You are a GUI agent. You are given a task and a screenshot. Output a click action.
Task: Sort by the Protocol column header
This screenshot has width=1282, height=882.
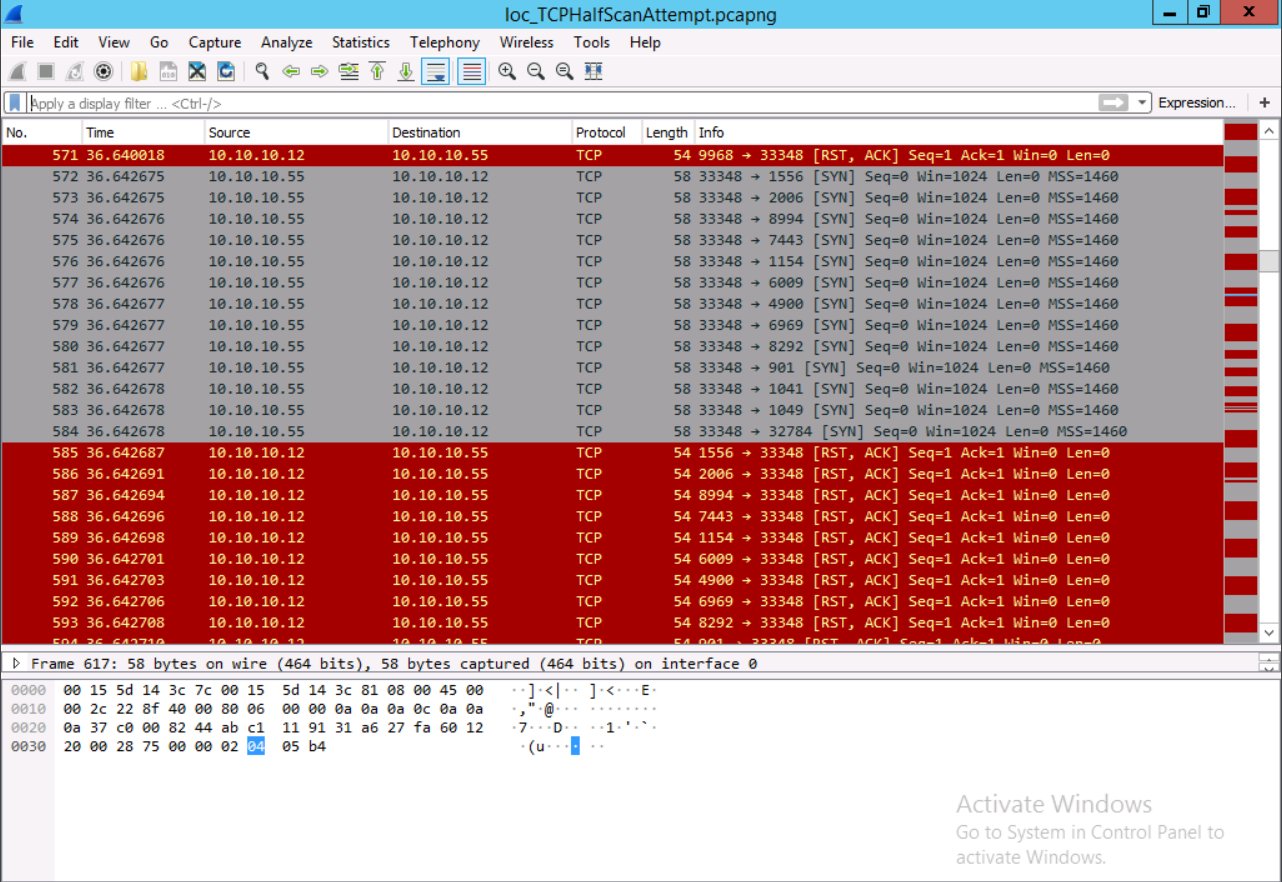click(606, 132)
